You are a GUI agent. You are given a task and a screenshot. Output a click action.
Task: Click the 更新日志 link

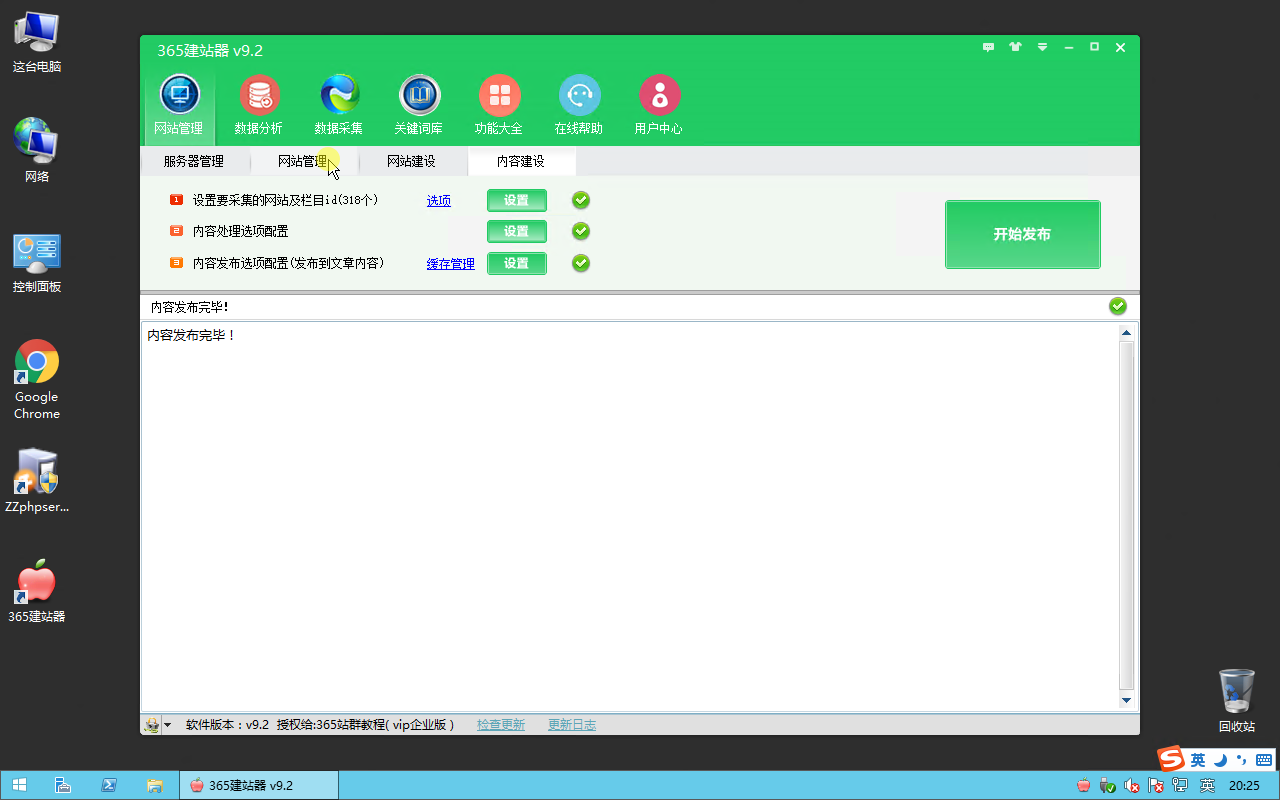pos(572,725)
